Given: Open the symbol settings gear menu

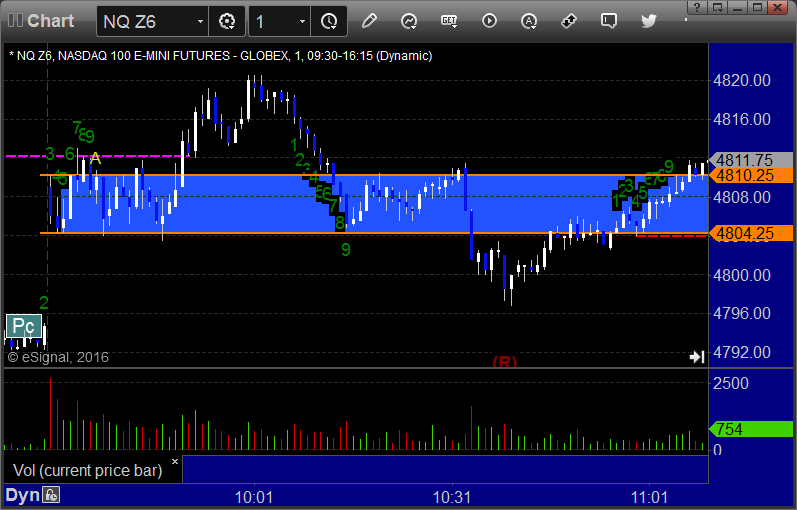Looking at the screenshot, I should [227, 21].
